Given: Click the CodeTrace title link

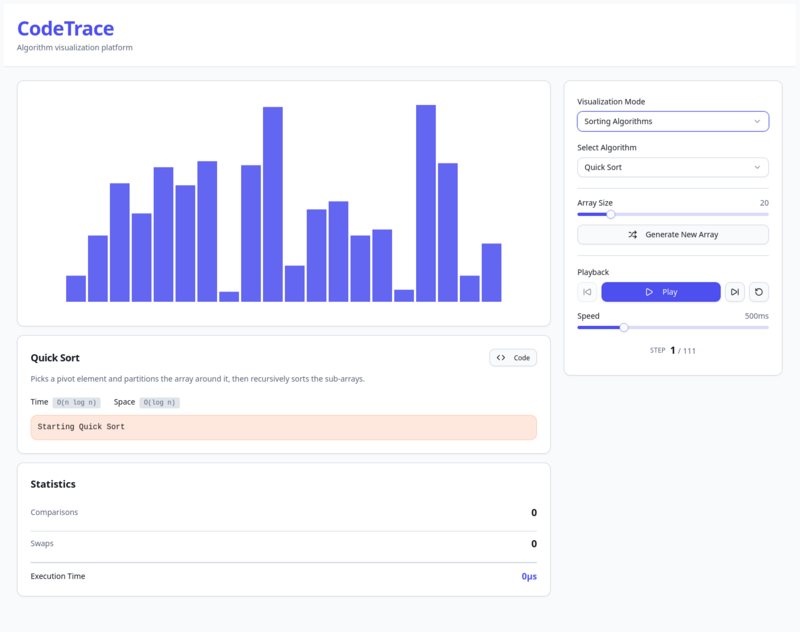Looking at the screenshot, I should tap(63, 29).
